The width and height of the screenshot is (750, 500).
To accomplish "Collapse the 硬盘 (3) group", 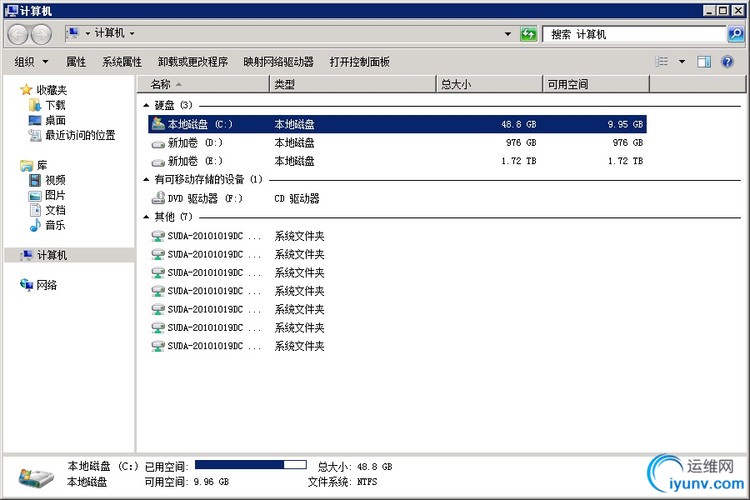I will point(146,105).
